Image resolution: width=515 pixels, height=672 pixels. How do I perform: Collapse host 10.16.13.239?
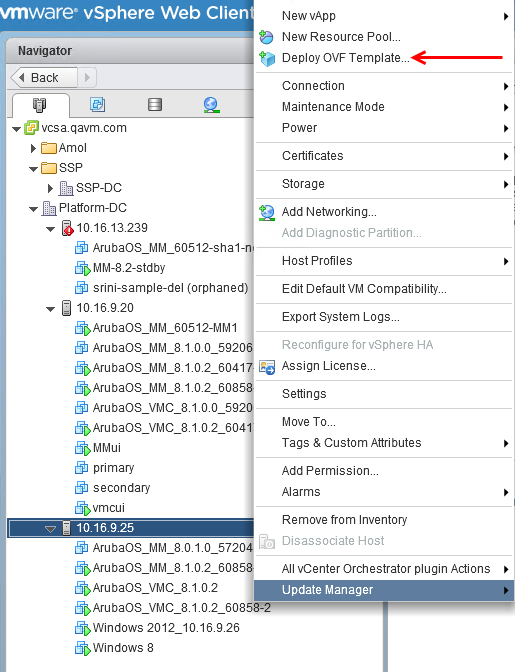pos(51,229)
